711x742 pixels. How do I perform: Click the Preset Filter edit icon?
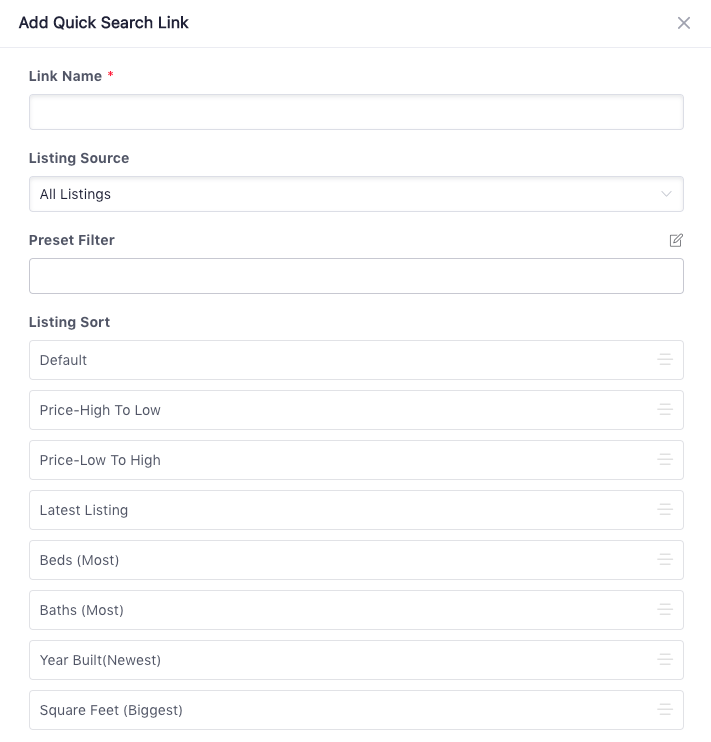tap(676, 240)
